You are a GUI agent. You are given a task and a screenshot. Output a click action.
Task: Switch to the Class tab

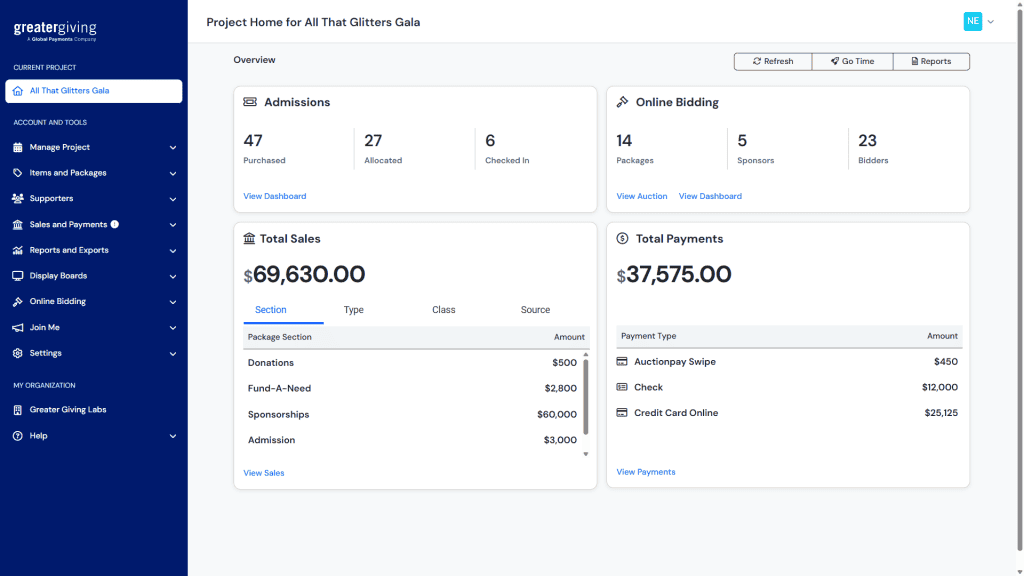click(443, 310)
